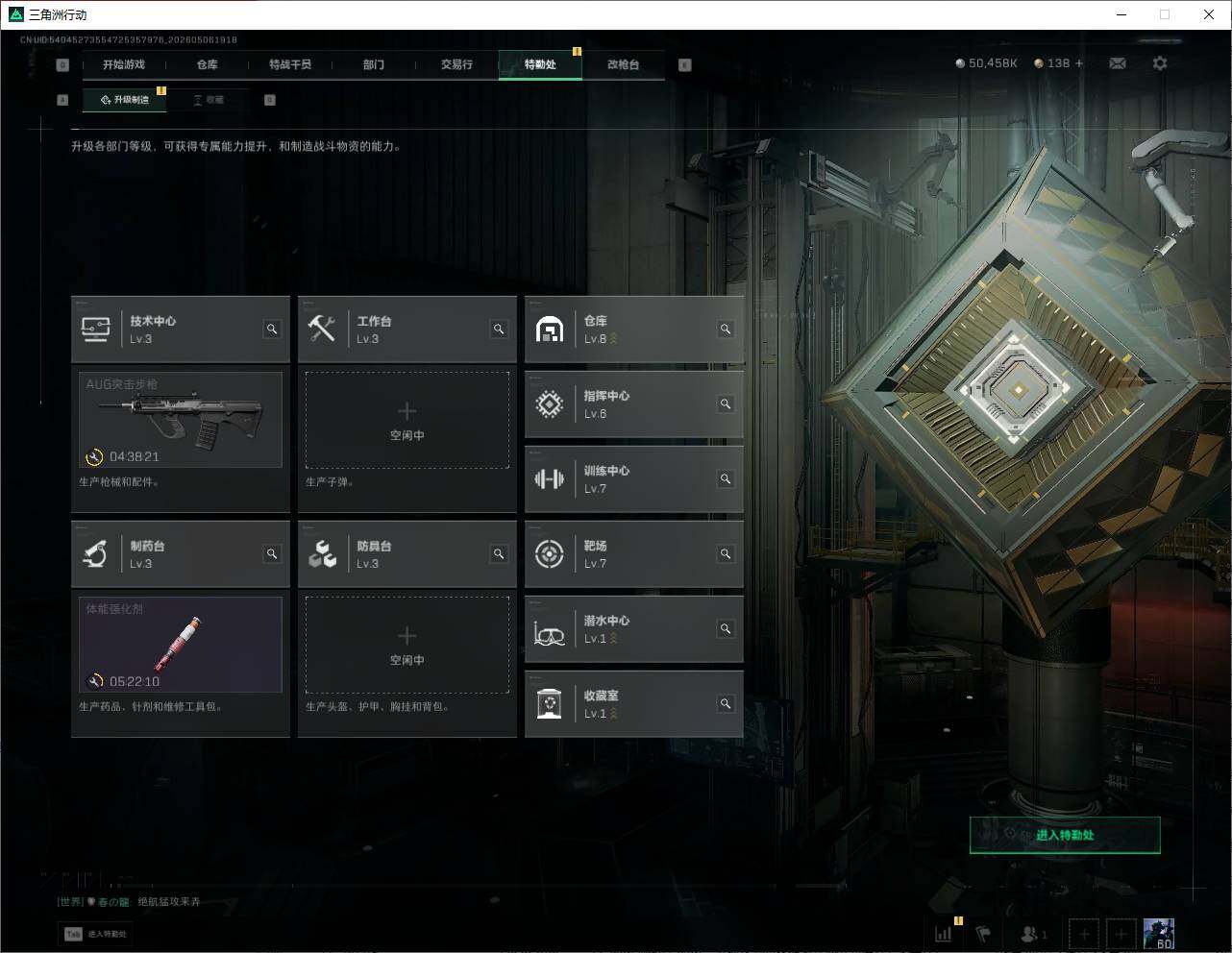The width and height of the screenshot is (1232, 953).
Task: Click the 技术中心 title text
Action: [x=153, y=321]
